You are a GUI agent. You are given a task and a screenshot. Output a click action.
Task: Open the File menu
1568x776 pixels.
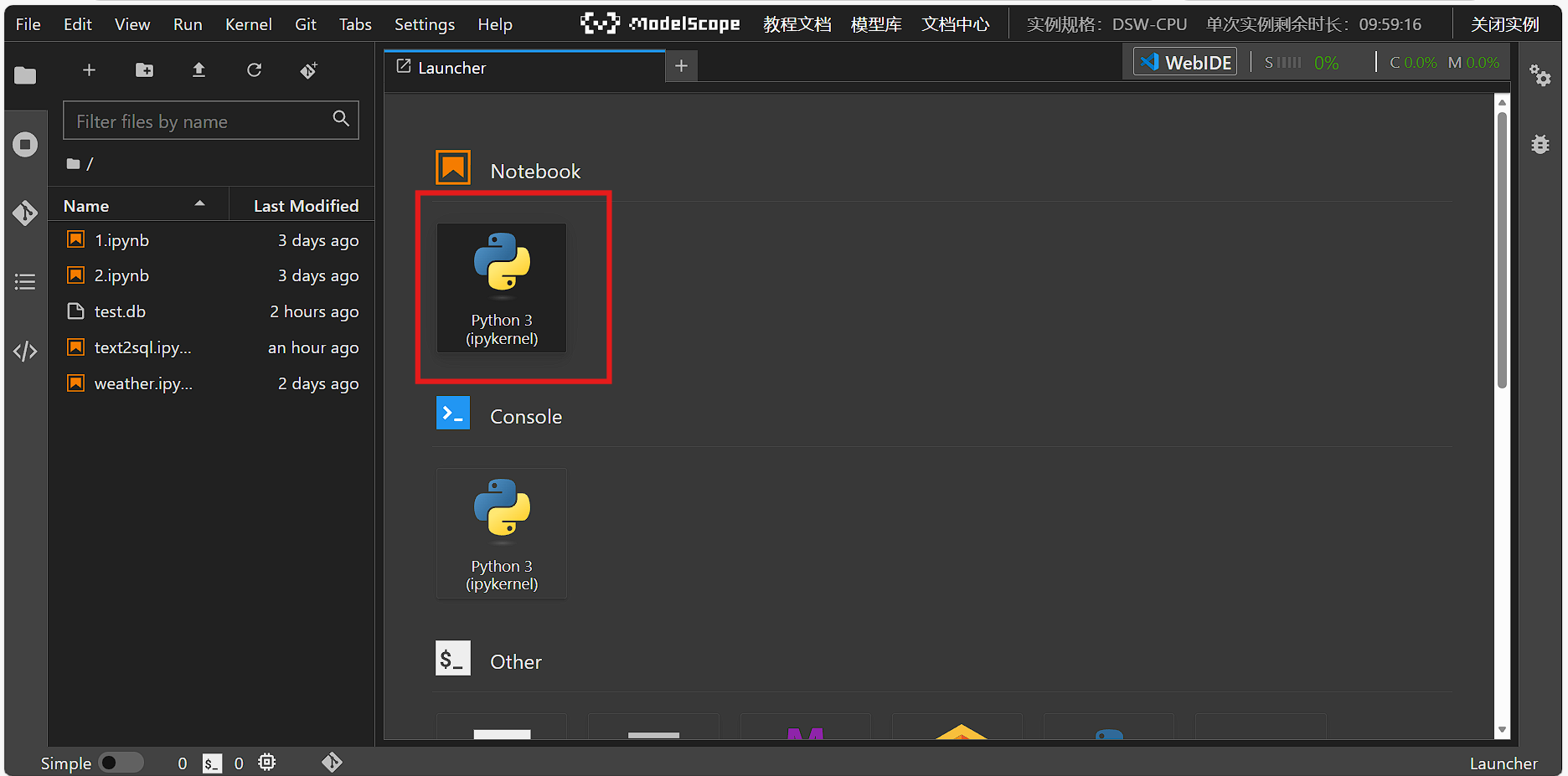pyautogui.click(x=28, y=24)
